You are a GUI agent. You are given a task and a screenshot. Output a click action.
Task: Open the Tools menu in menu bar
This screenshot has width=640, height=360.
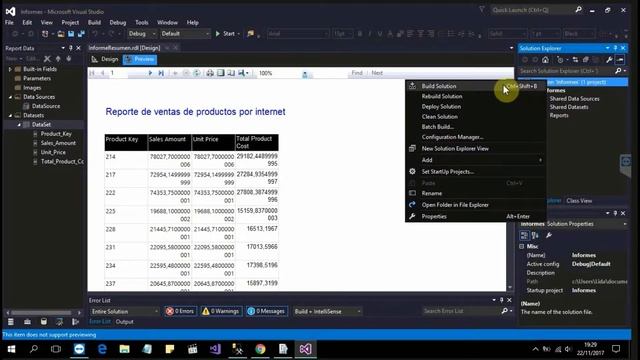(142, 22)
